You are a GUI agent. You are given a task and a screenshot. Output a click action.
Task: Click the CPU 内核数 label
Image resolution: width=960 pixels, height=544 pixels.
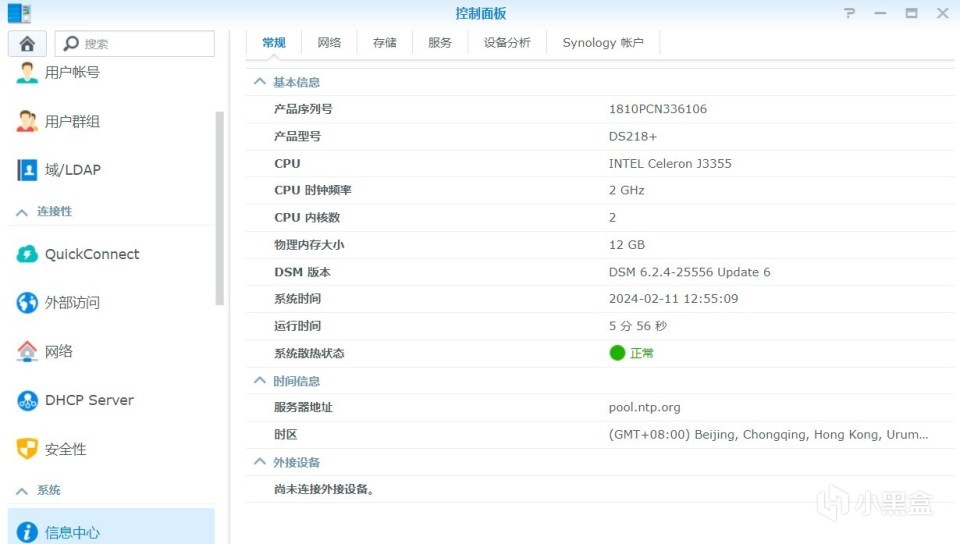(x=307, y=217)
